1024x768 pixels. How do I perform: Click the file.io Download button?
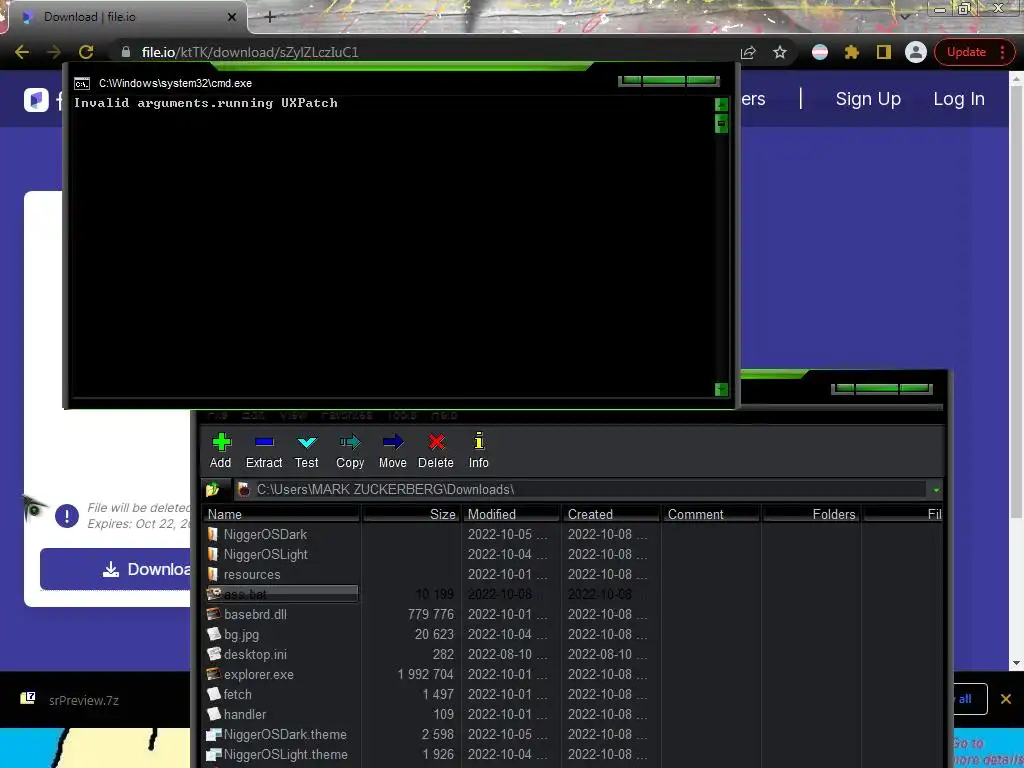pos(116,569)
